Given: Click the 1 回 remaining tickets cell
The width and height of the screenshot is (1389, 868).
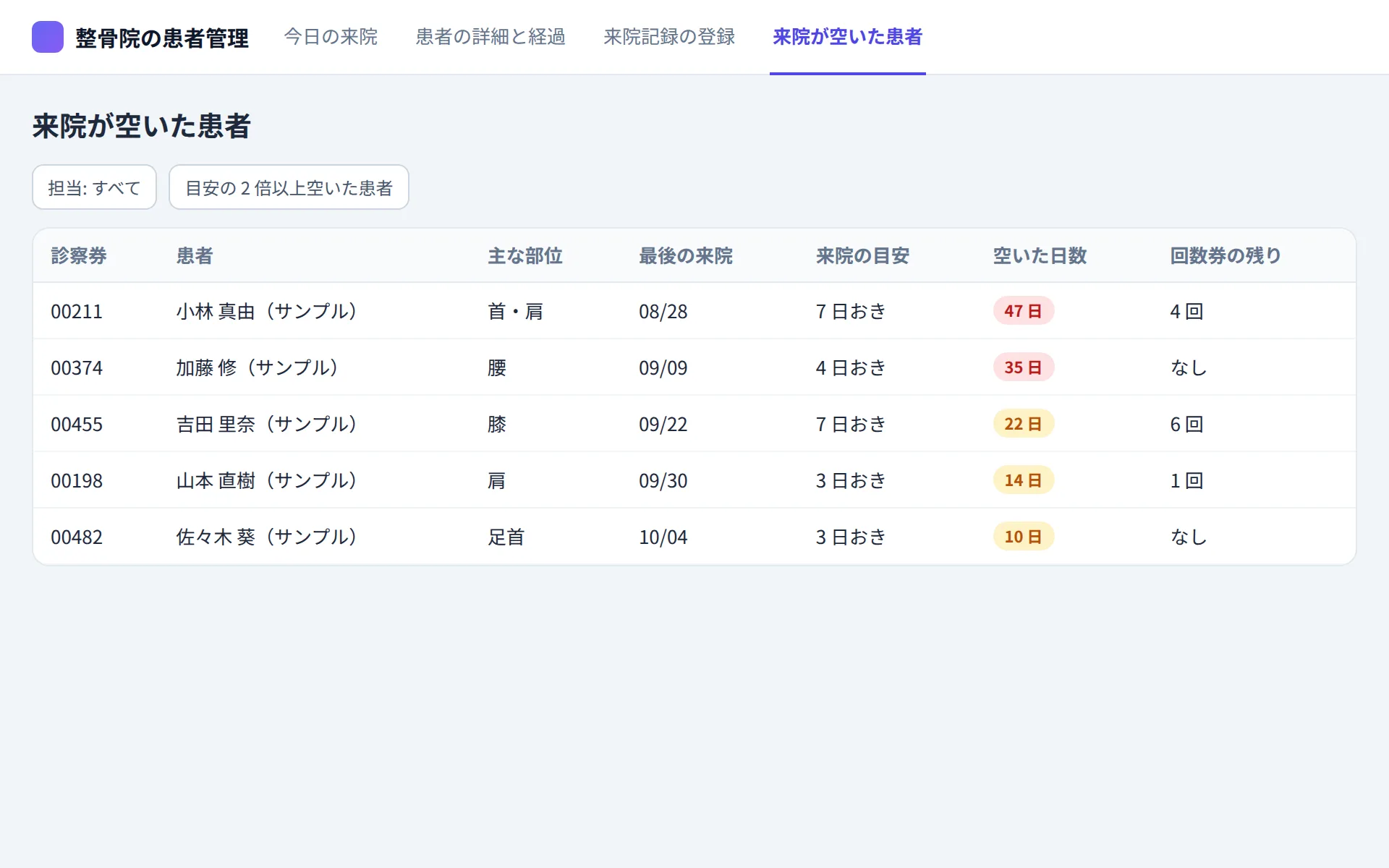Looking at the screenshot, I should (1186, 481).
